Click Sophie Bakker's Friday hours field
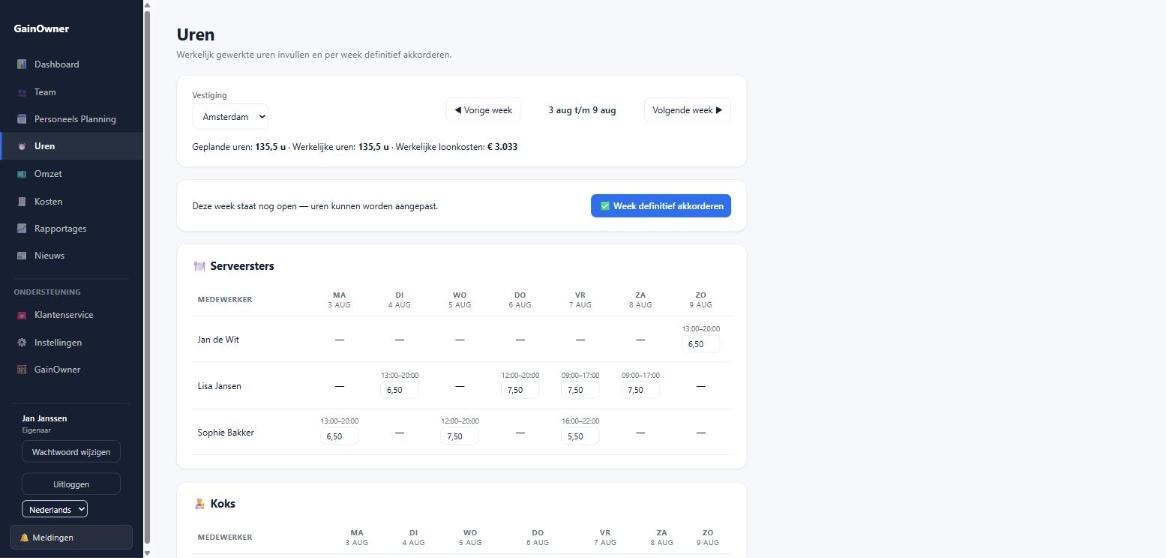This screenshot has width=1166, height=558. (580, 436)
